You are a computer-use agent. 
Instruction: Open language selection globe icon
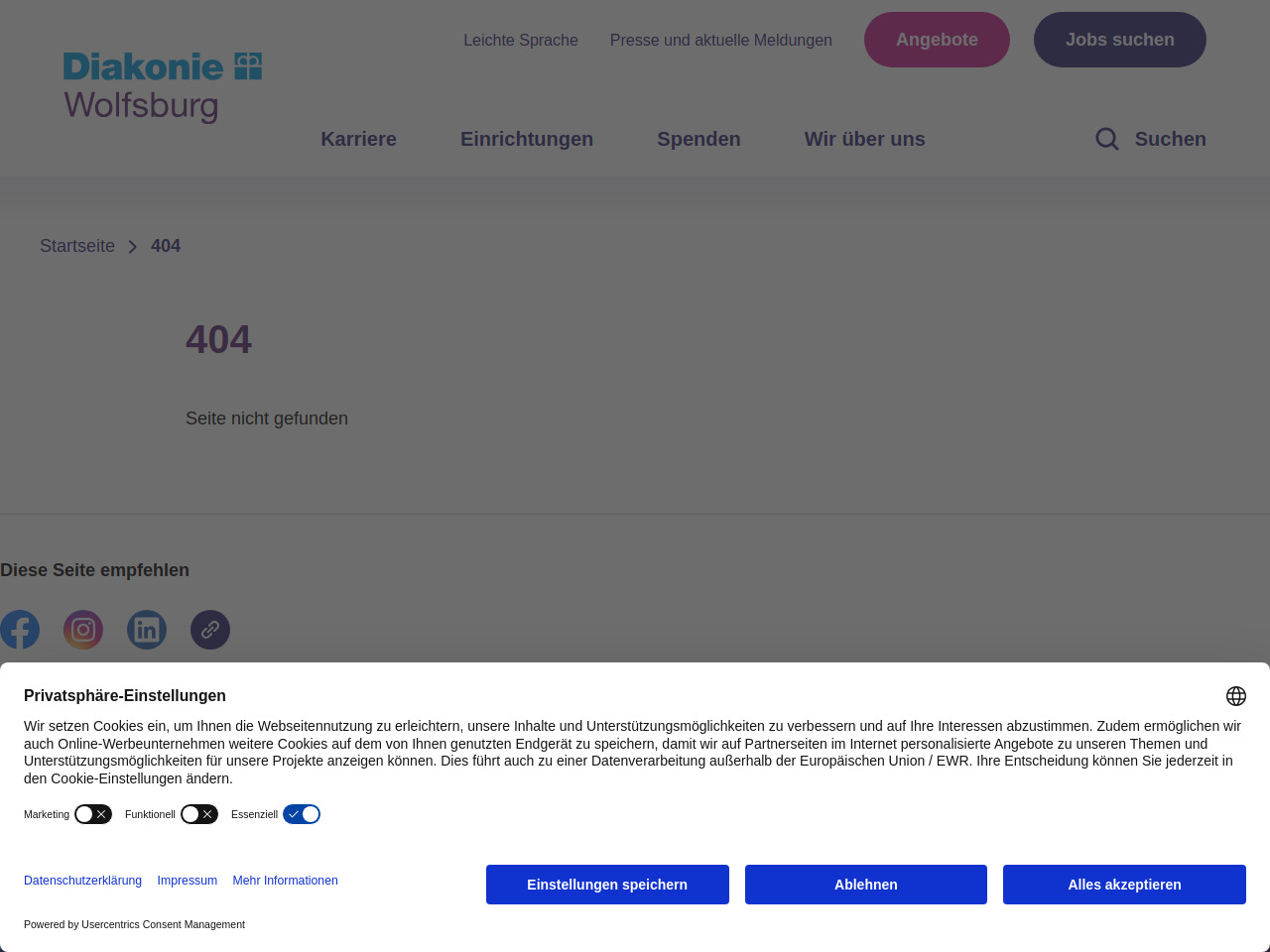(1235, 696)
